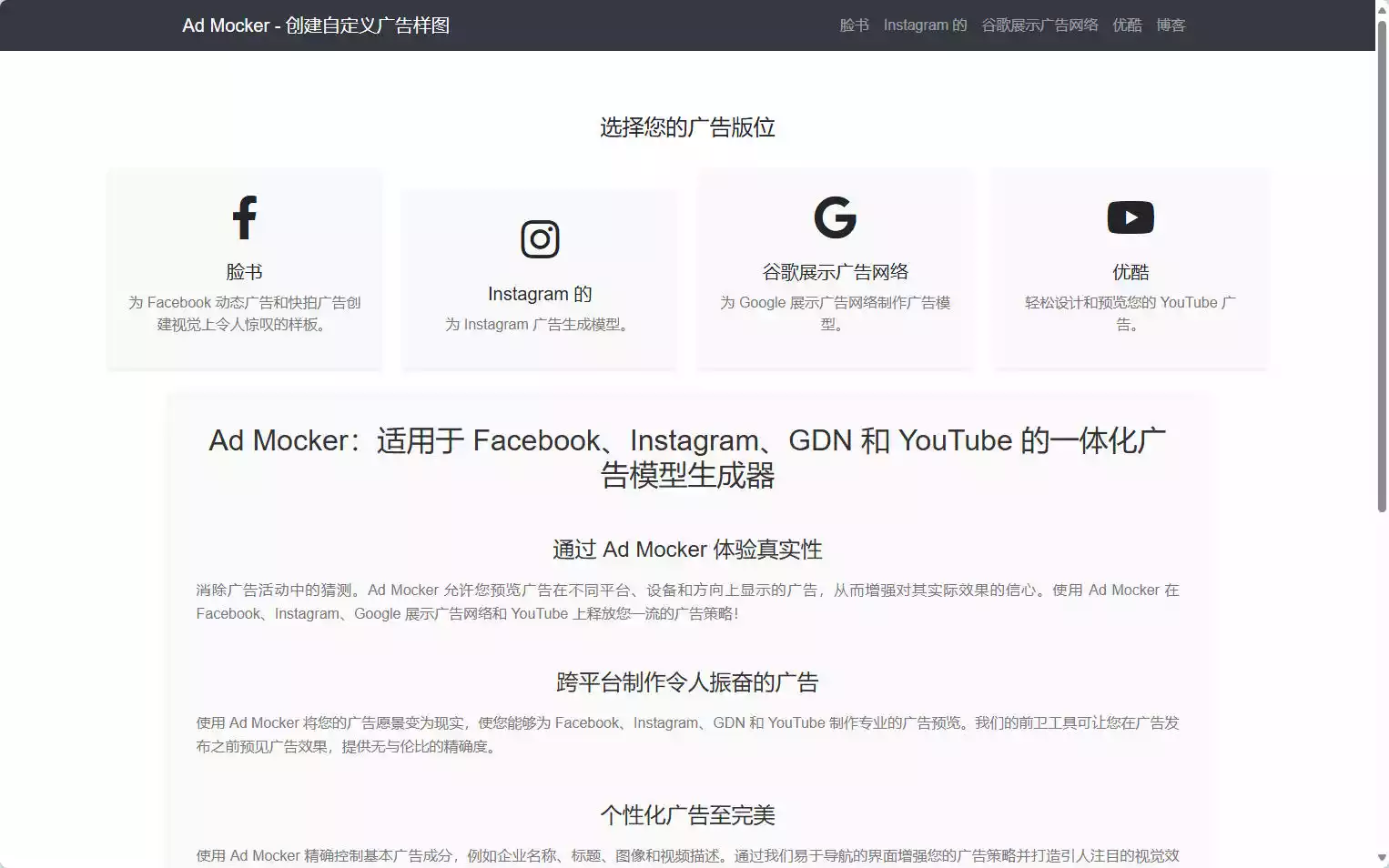Click the YouTube play icon

tap(1130, 217)
